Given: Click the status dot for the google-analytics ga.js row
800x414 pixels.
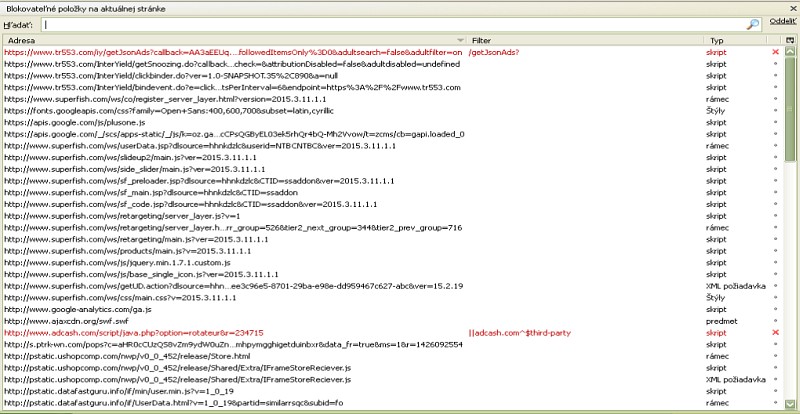Looking at the screenshot, I should point(775,309).
